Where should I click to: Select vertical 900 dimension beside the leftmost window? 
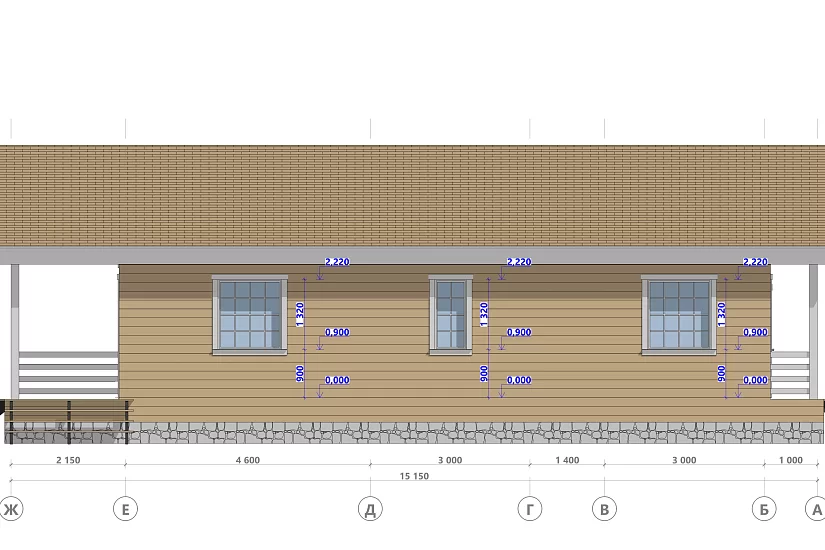[300, 374]
